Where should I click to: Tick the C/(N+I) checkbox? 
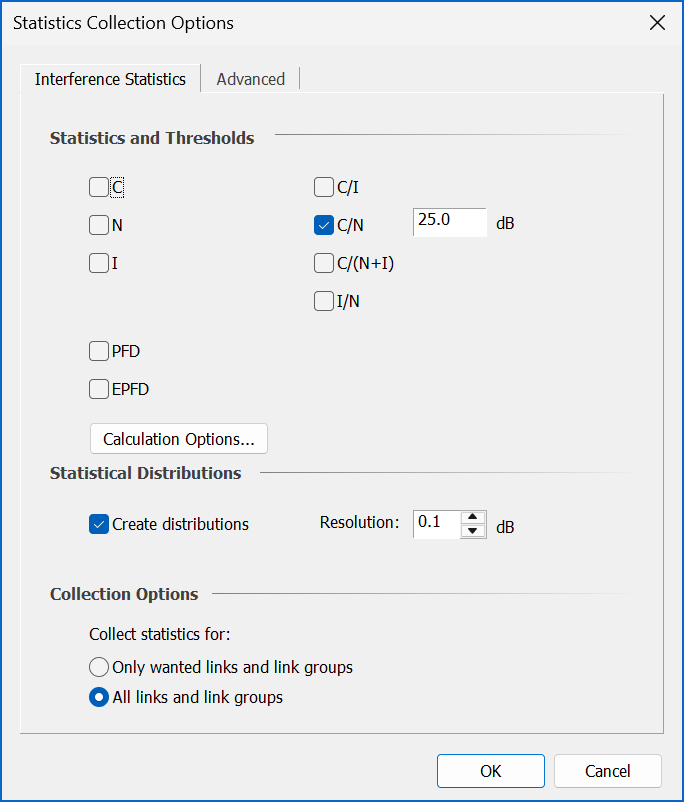pos(324,263)
